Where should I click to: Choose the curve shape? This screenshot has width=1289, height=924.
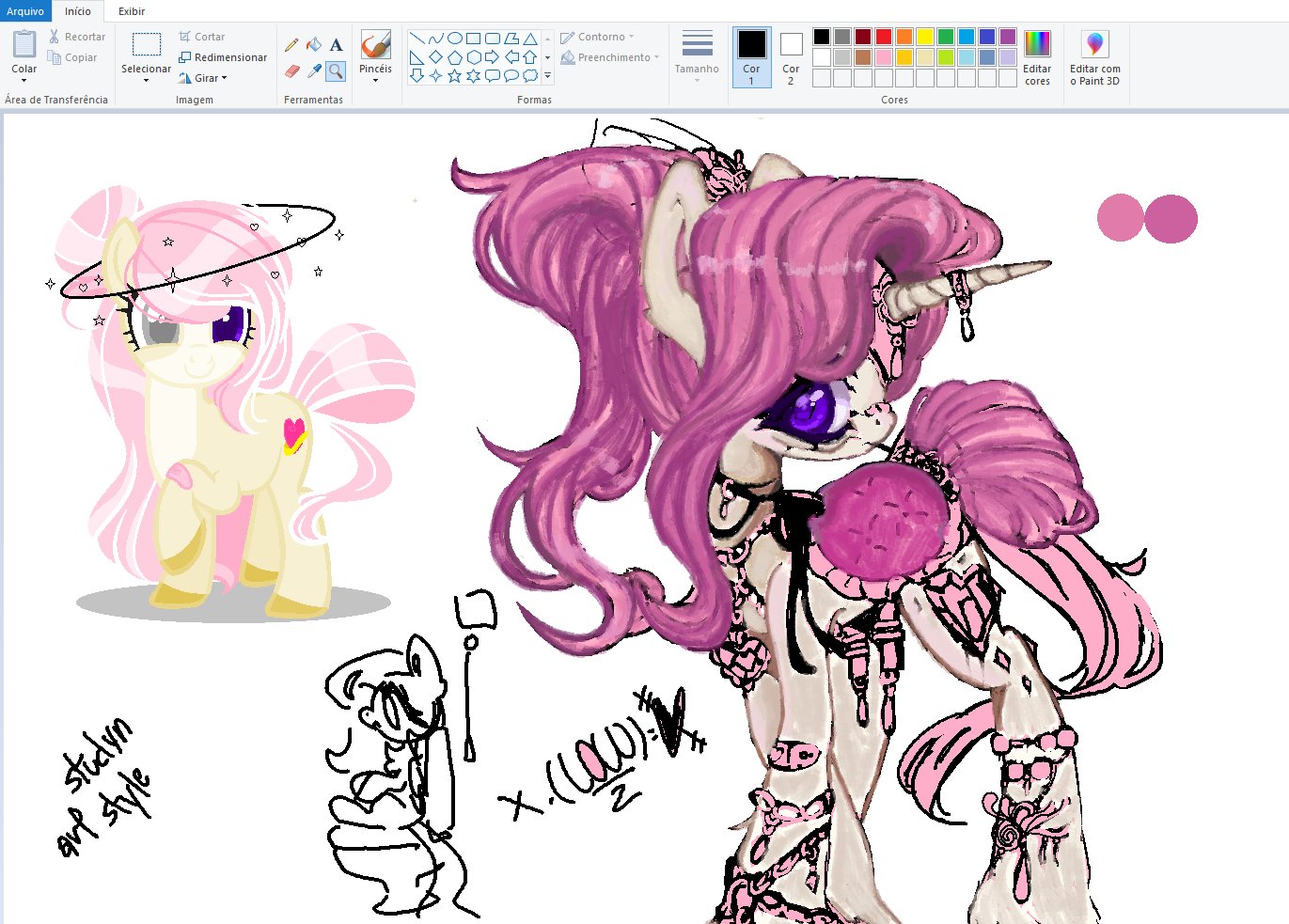pos(436,39)
